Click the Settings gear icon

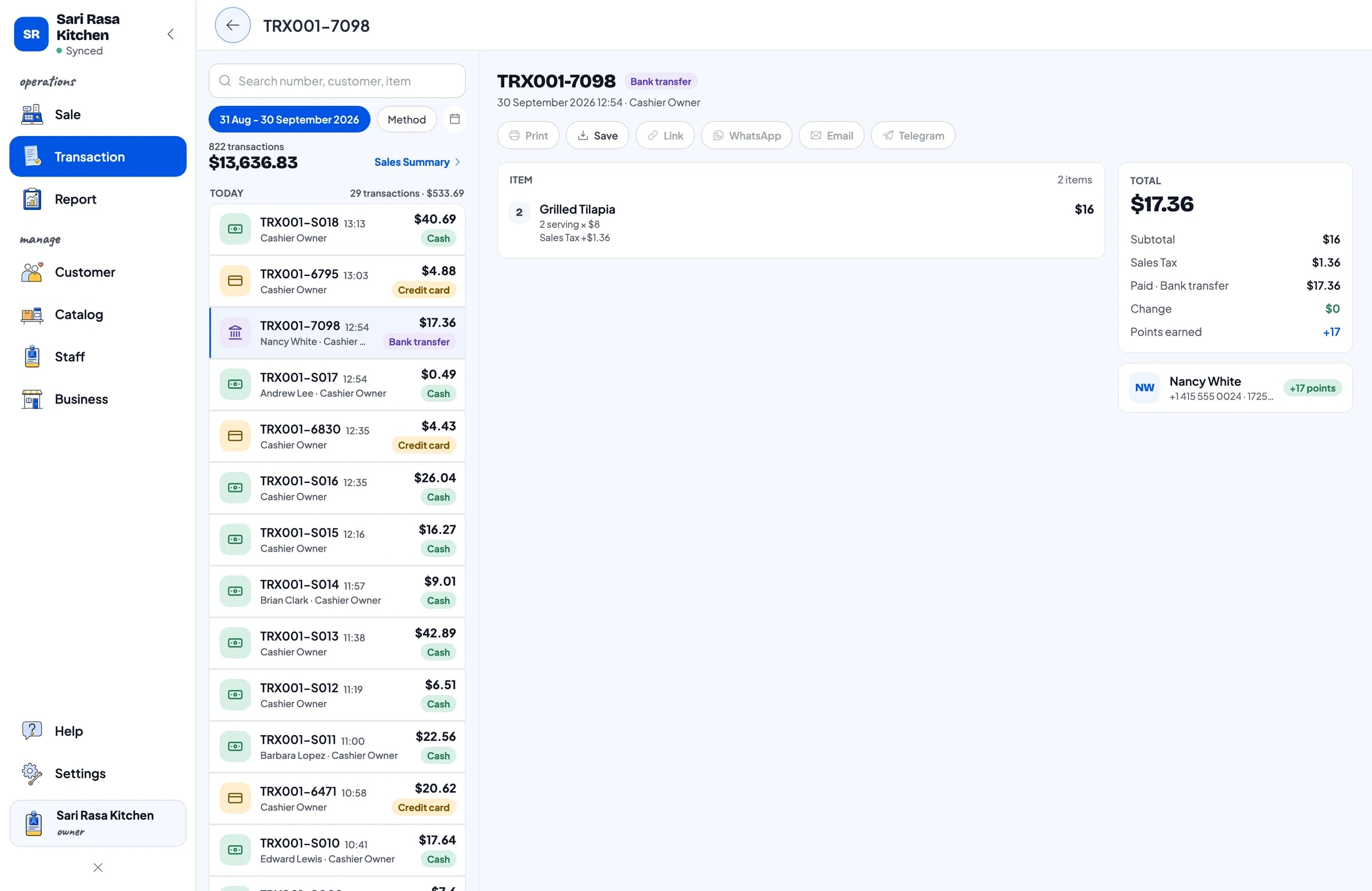(x=31, y=773)
